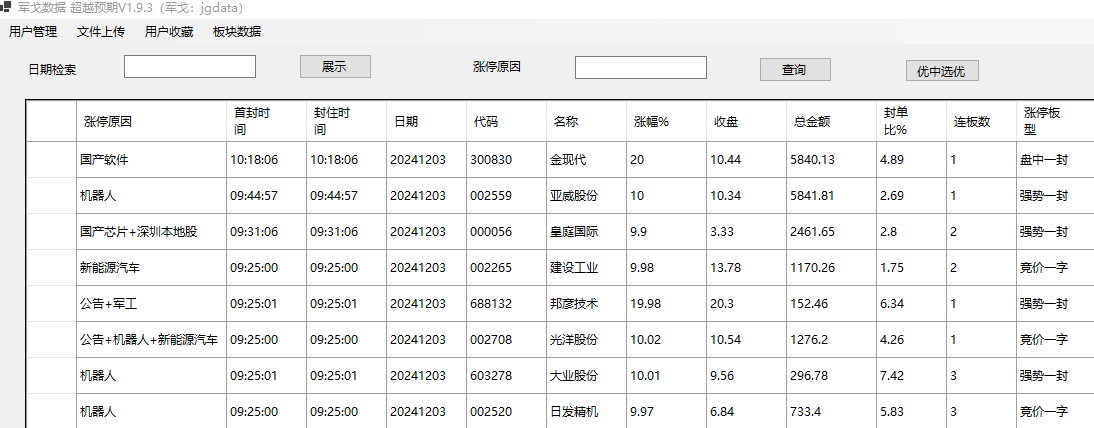Click the 名称 column header

[586, 121]
